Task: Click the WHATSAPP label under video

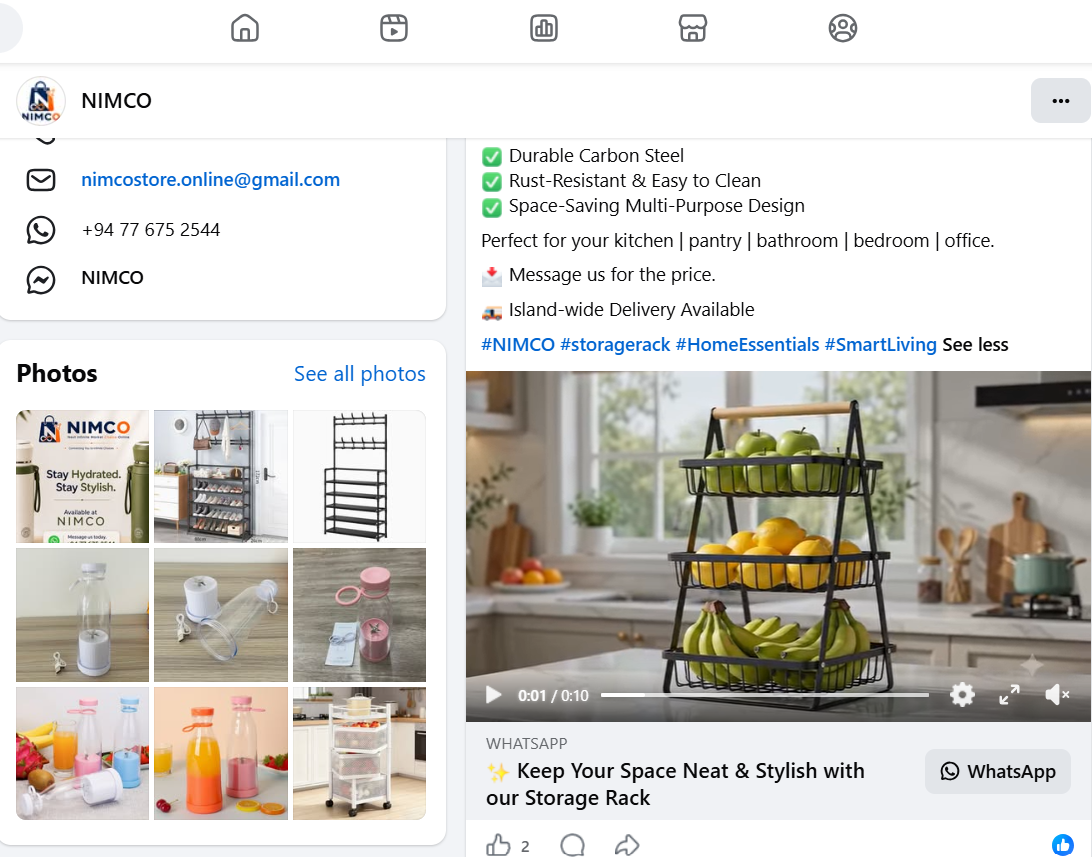Action: tap(526, 744)
